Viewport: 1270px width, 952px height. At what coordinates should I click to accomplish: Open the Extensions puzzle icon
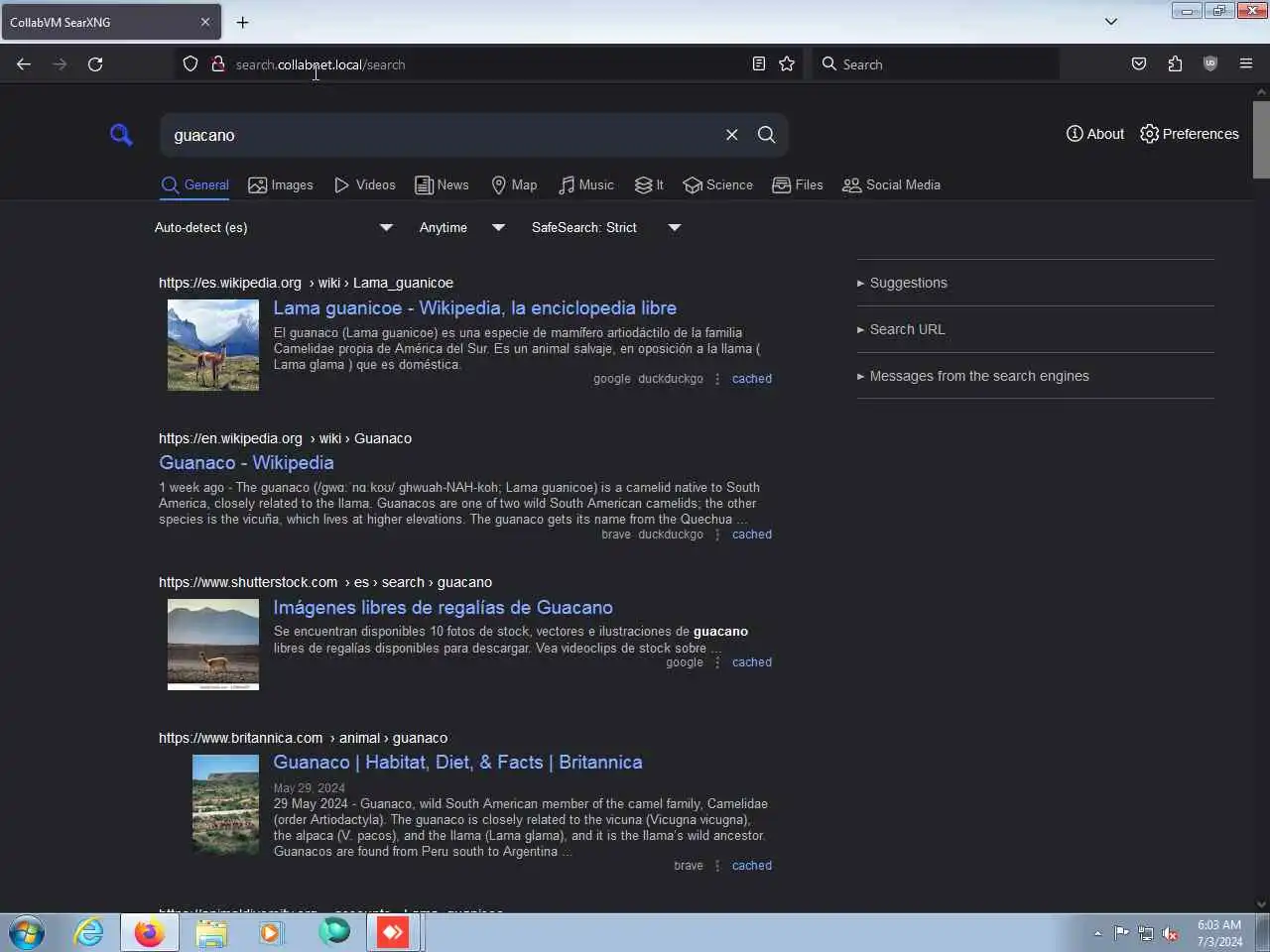[1175, 64]
